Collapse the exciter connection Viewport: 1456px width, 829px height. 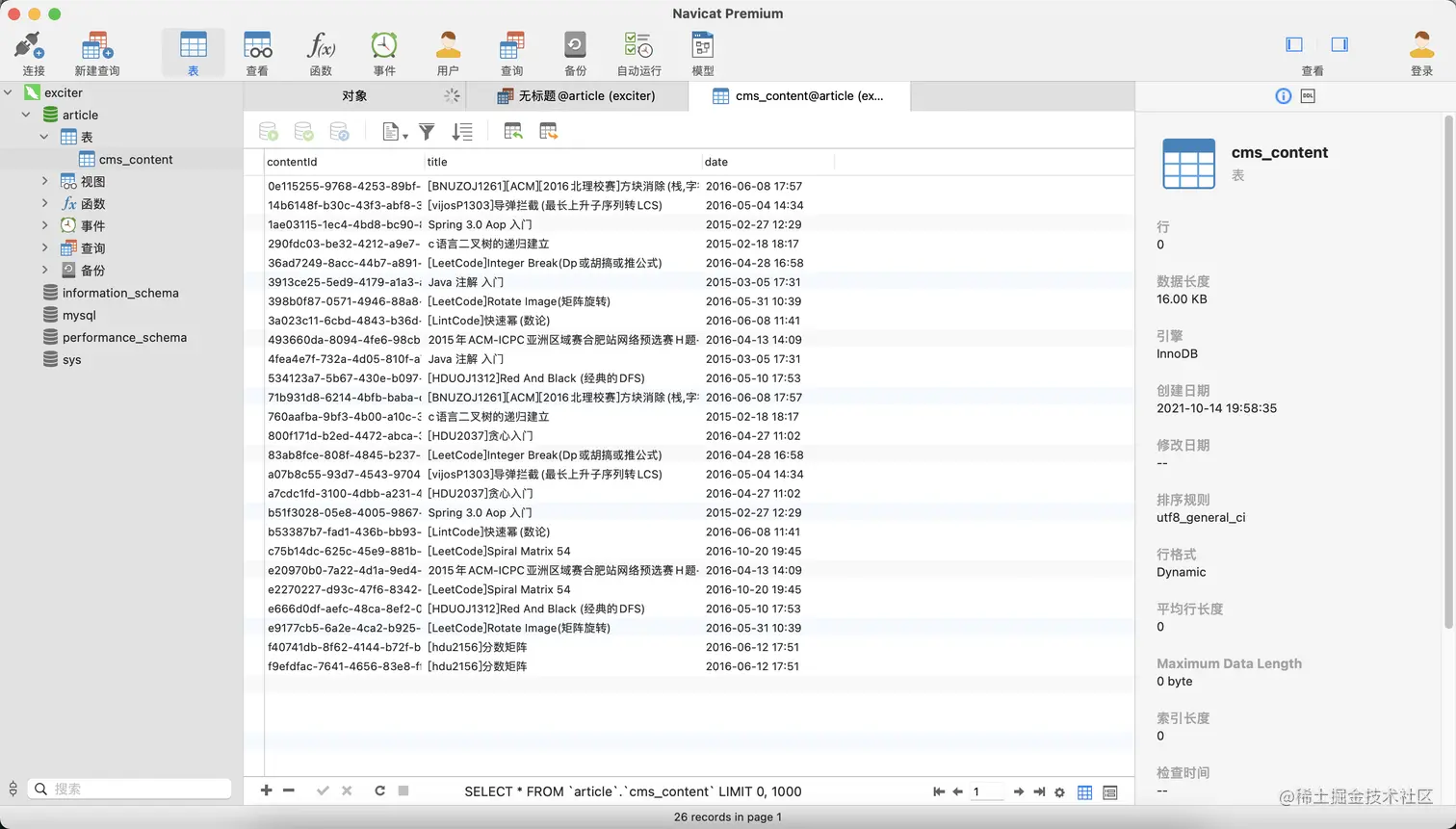coord(9,92)
